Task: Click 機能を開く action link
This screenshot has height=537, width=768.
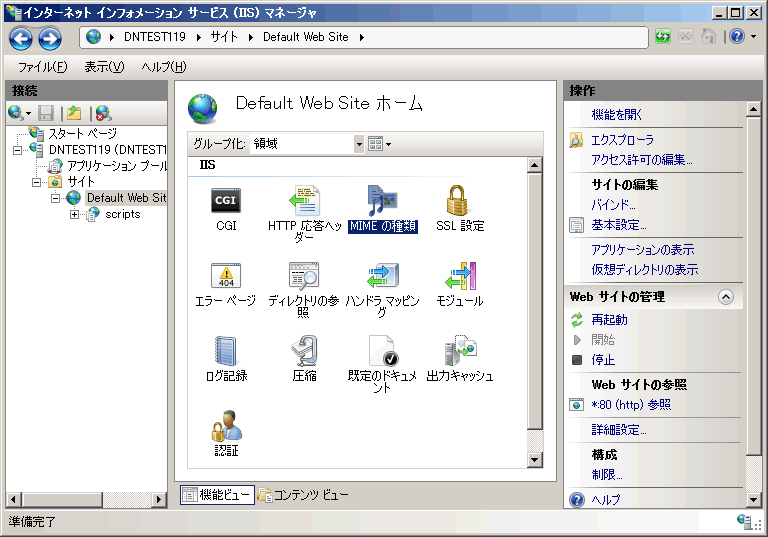Action: pyautogui.click(x=616, y=115)
